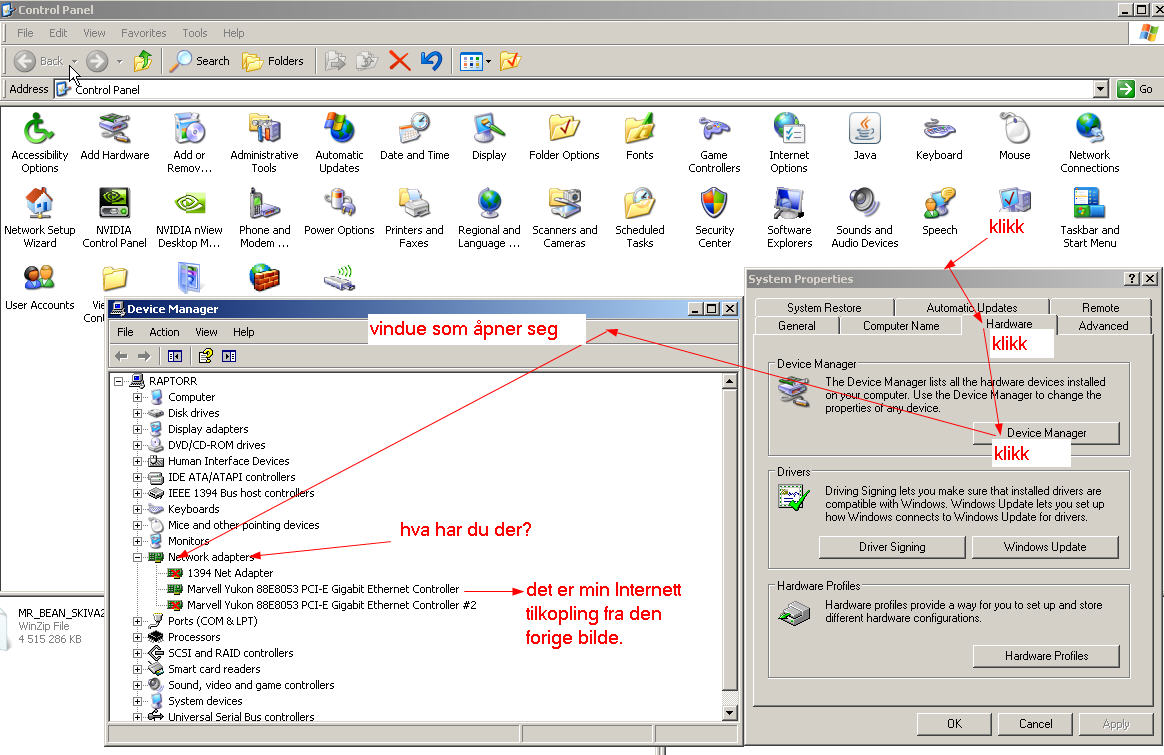Click the blue Undo toolbar icon
The width and height of the screenshot is (1164, 755).
click(431, 61)
